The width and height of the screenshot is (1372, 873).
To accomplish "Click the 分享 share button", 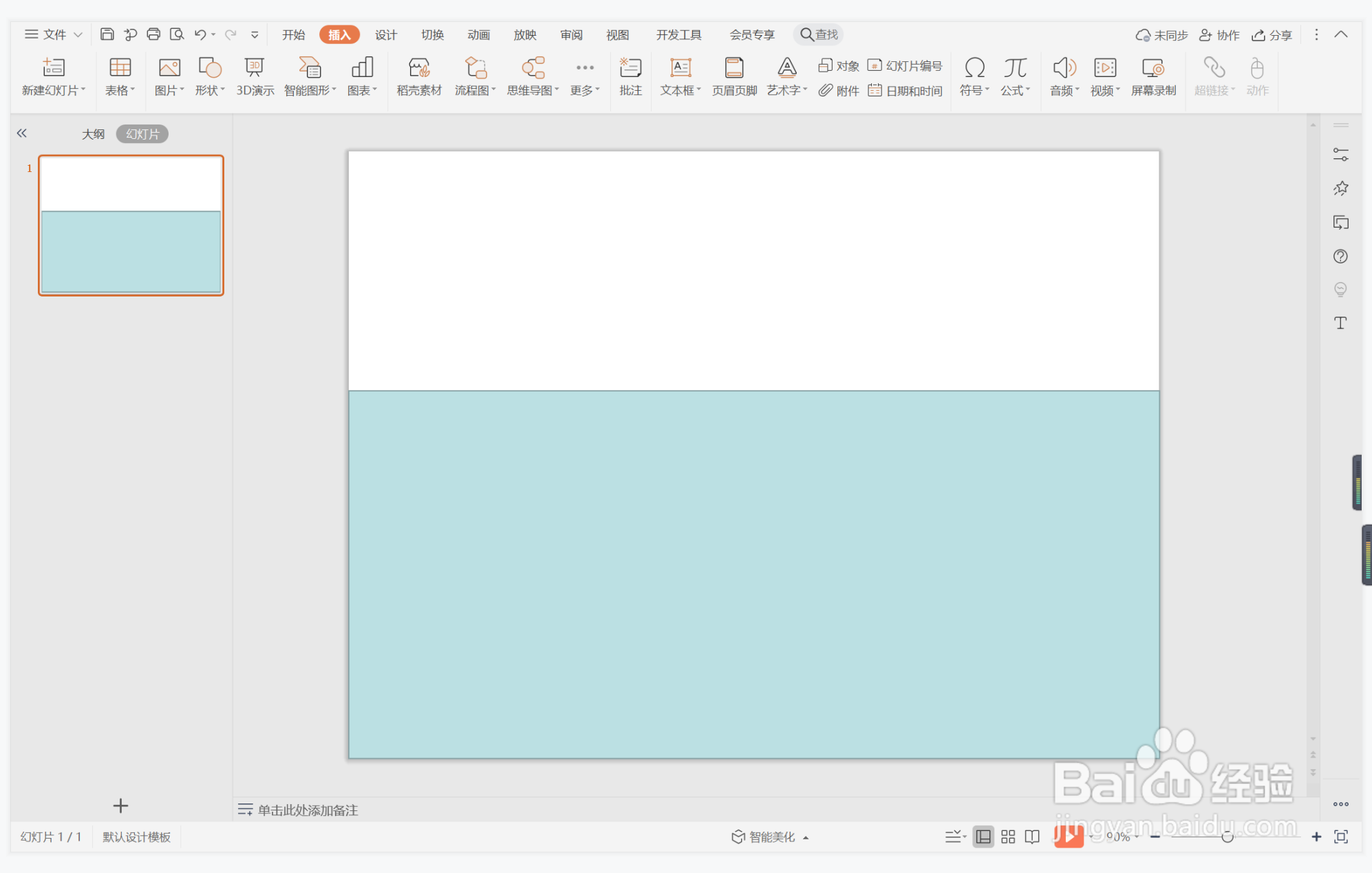I will tap(1272, 35).
